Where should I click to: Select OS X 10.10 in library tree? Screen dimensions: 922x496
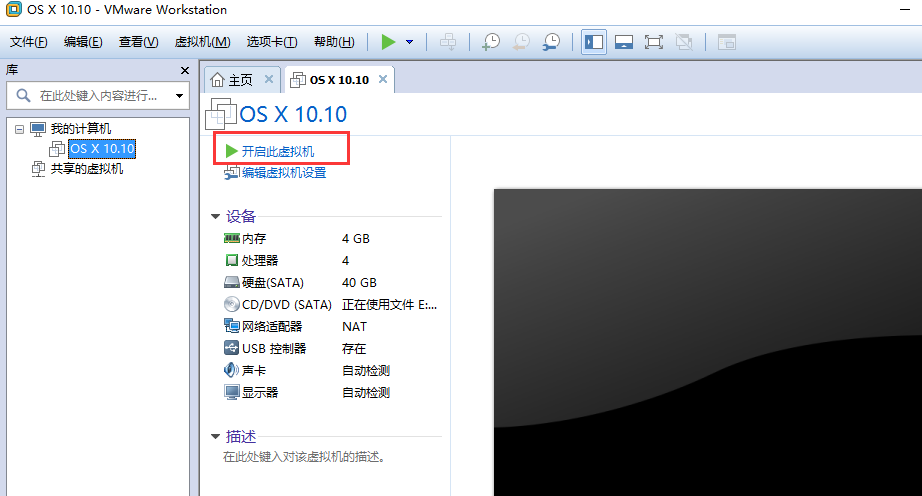coord(102,149)
